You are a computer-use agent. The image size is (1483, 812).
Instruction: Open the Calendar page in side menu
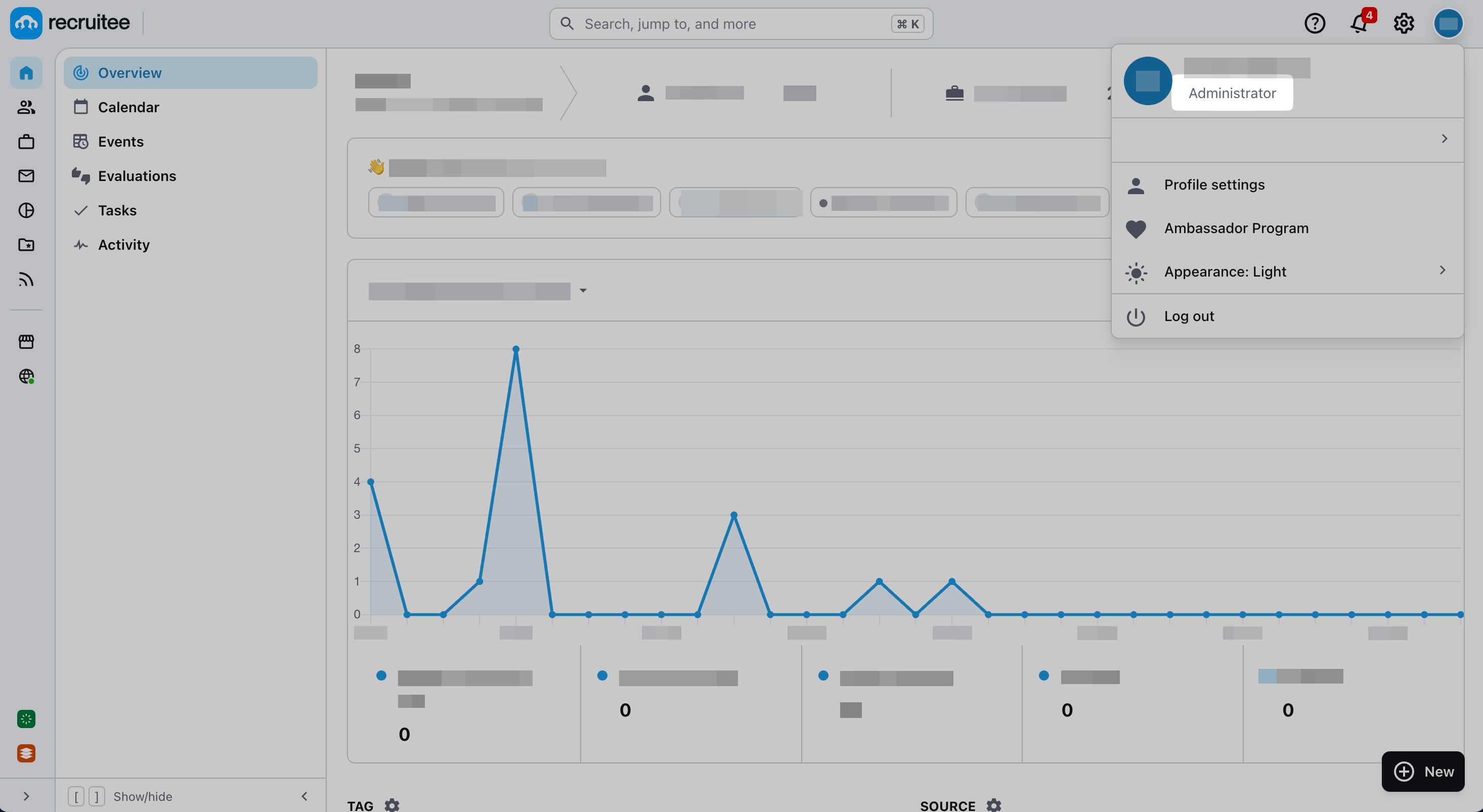coord(128,107)
